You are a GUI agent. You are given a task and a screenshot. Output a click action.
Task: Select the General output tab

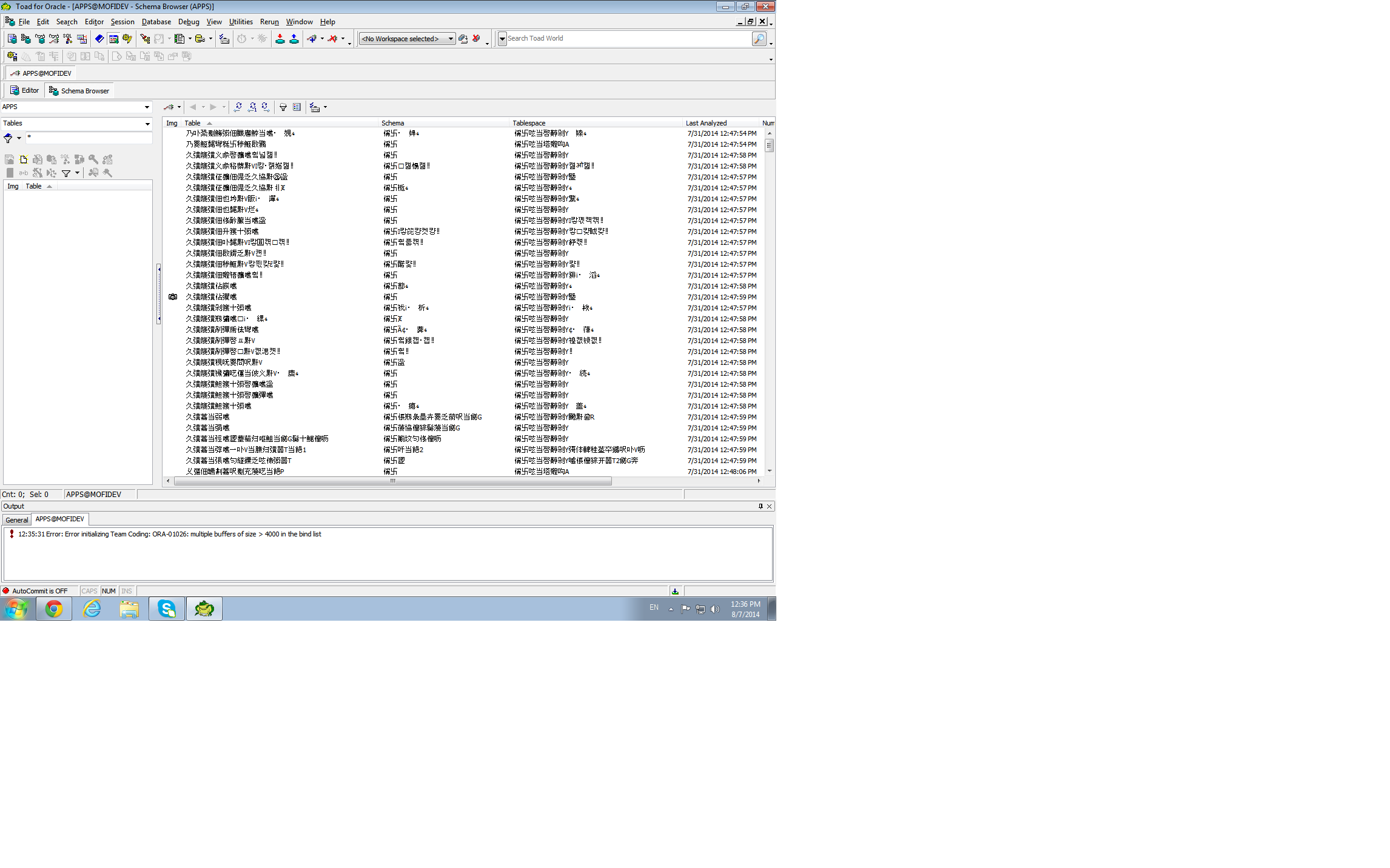pos(16,520)
